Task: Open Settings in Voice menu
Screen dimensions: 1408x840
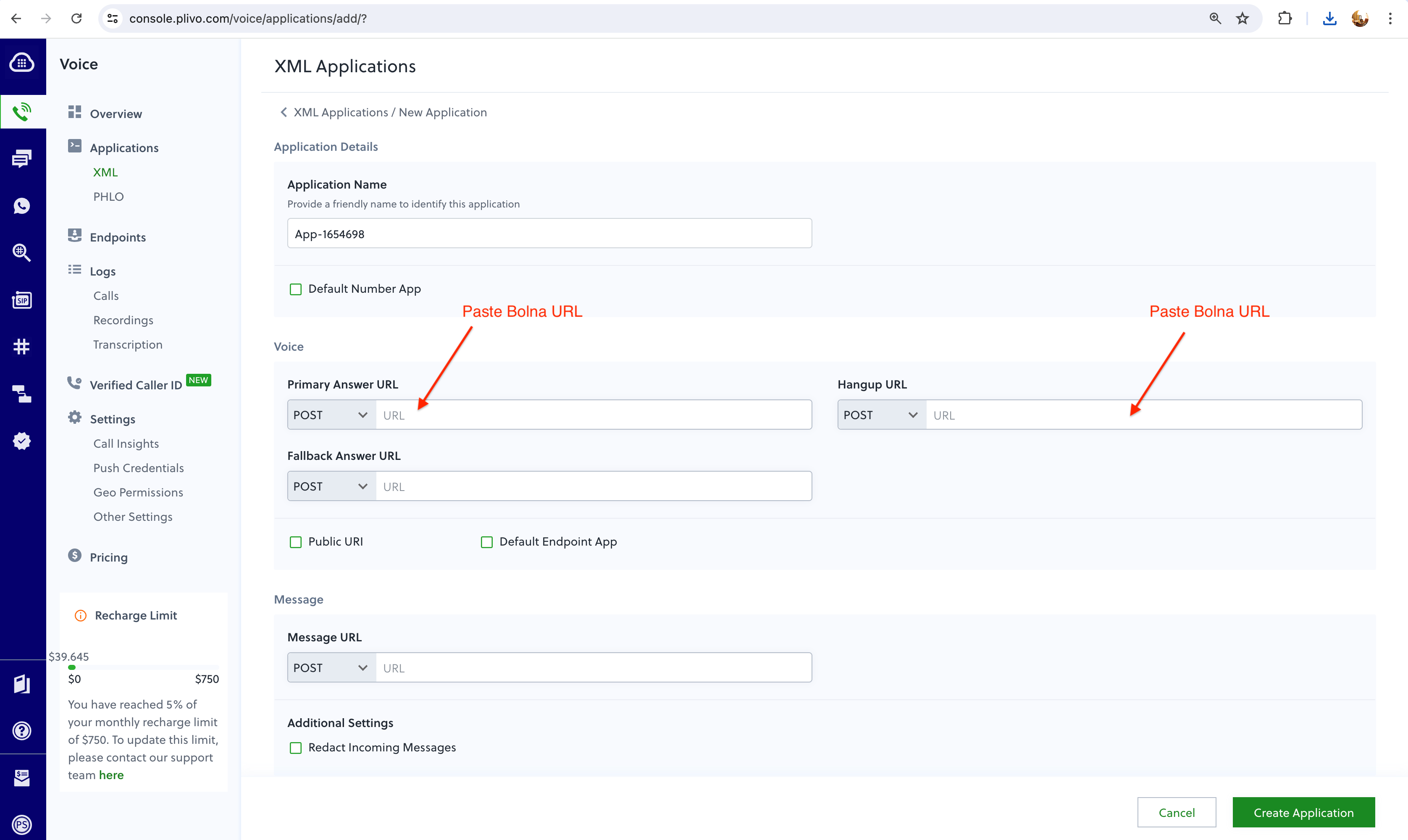Action: coord(113,419)
